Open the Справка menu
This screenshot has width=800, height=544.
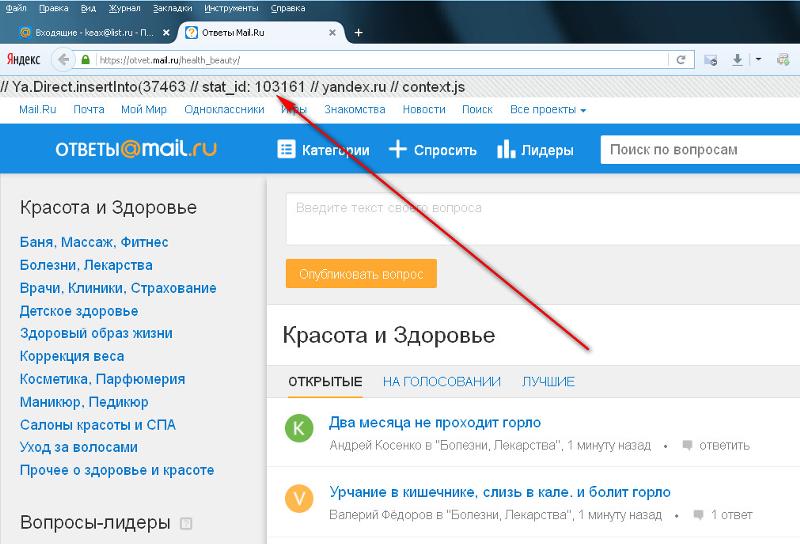tap(288, 8)
